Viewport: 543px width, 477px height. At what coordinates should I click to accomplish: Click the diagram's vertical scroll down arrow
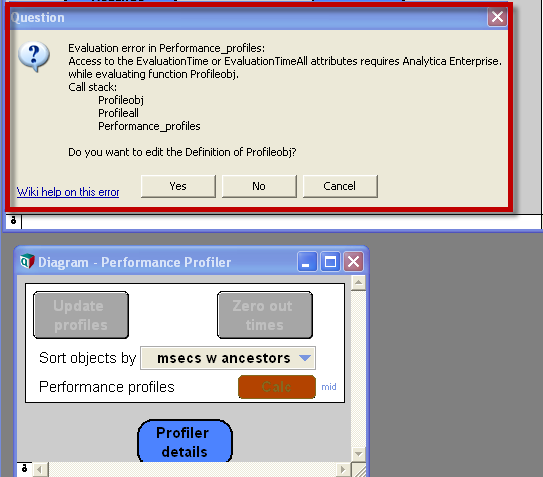coord(358,453)
